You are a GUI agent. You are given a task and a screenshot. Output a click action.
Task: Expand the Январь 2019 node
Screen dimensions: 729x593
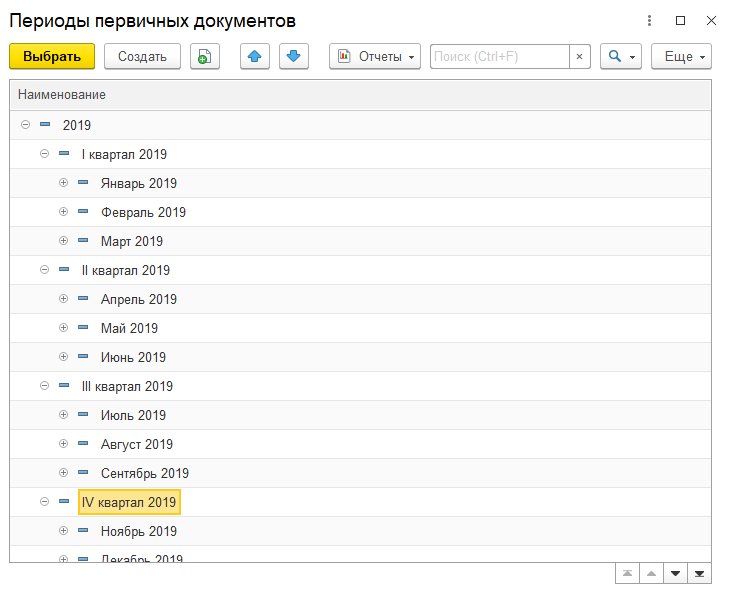point(63,183)
